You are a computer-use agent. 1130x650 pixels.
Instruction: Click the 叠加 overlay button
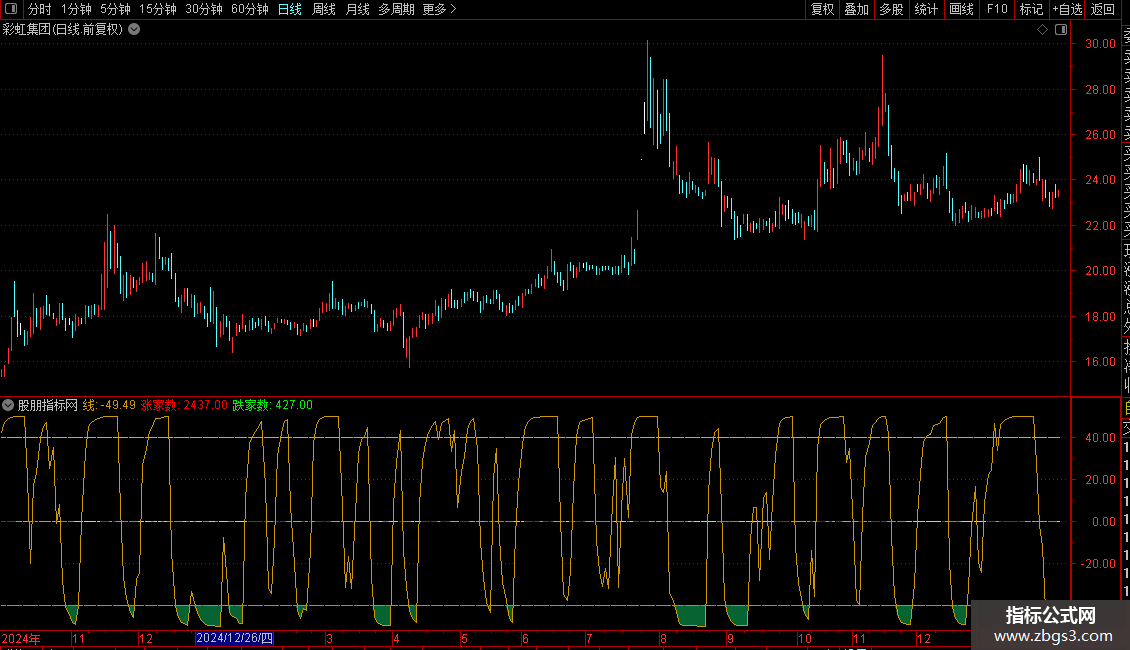click(857, 9)
